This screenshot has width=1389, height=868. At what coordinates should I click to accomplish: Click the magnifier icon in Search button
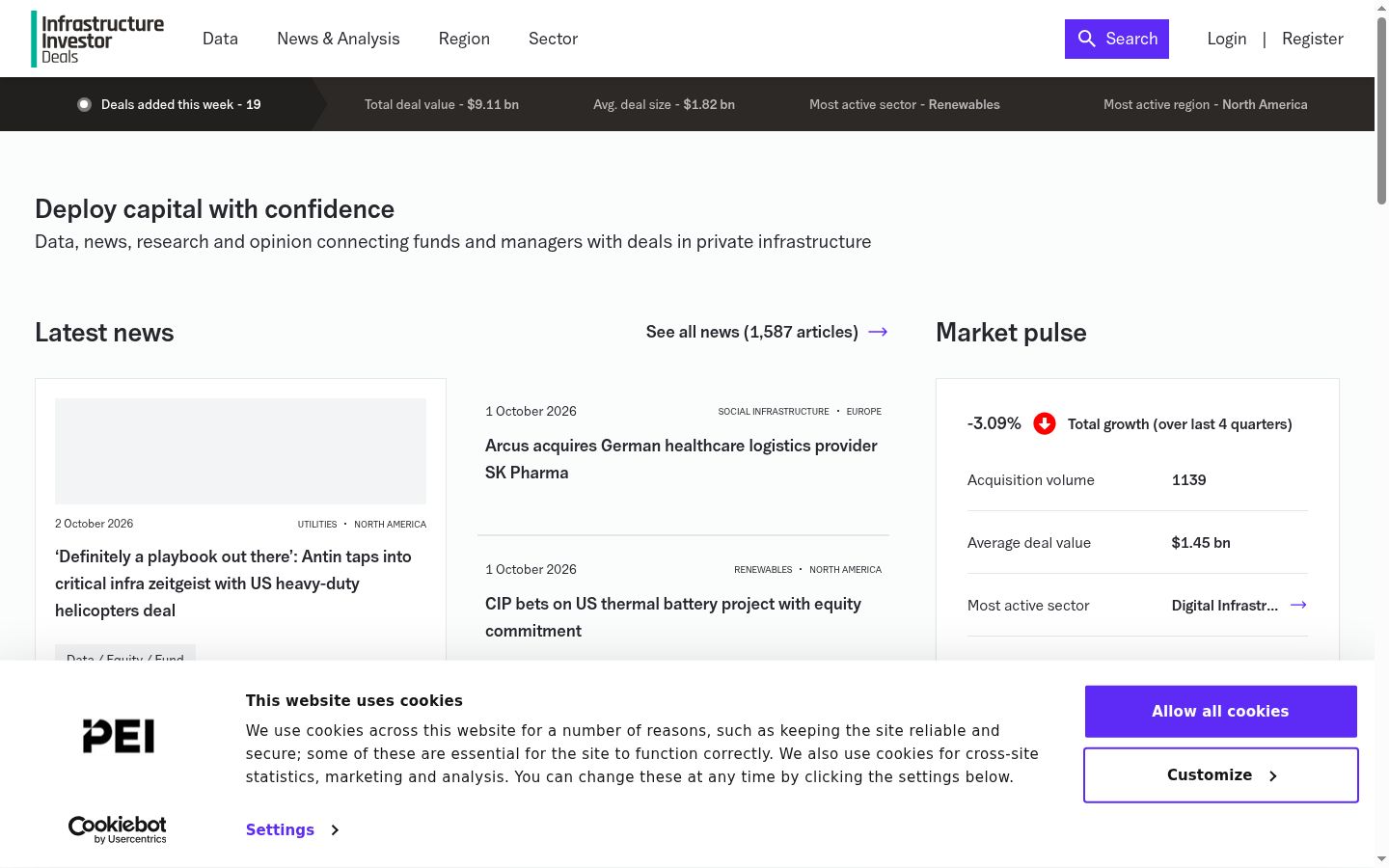(1087, 39)
